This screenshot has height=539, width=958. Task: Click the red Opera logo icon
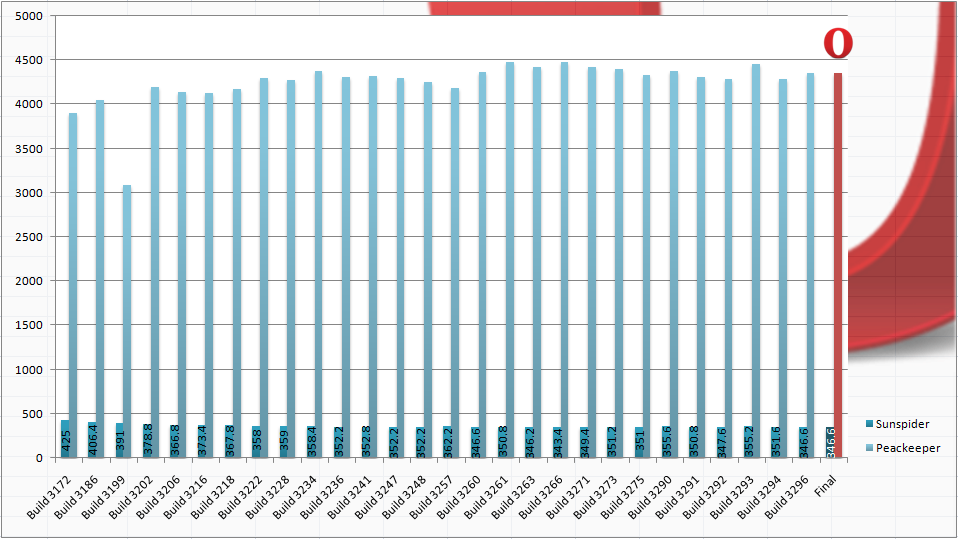838,44
